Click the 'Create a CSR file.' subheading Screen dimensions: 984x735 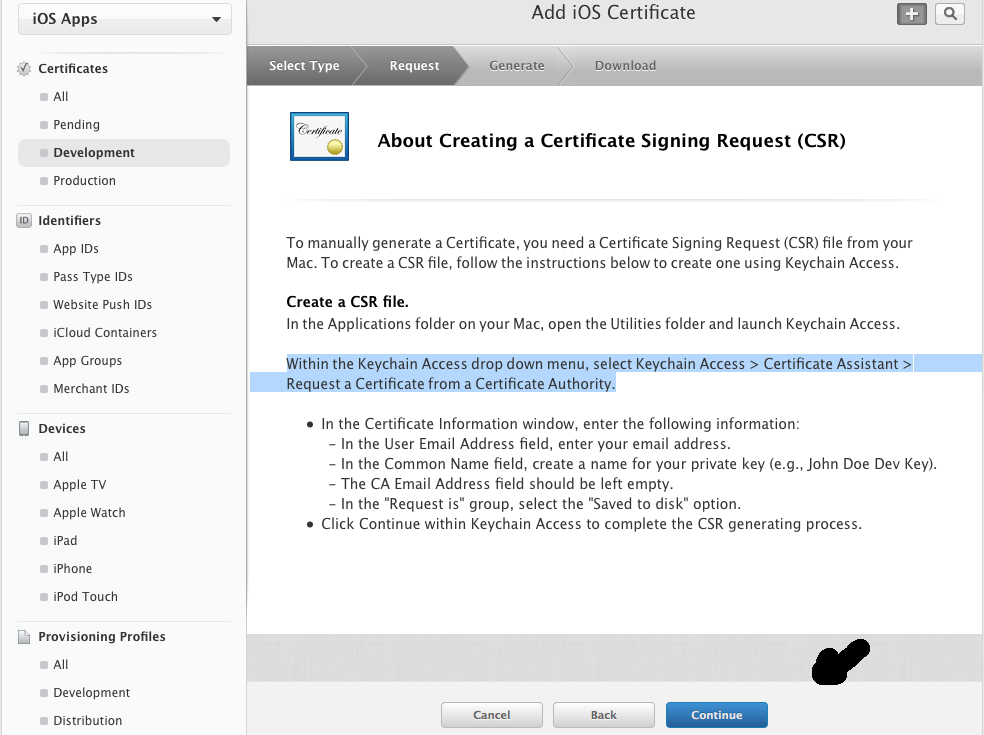tap(347, 302)
